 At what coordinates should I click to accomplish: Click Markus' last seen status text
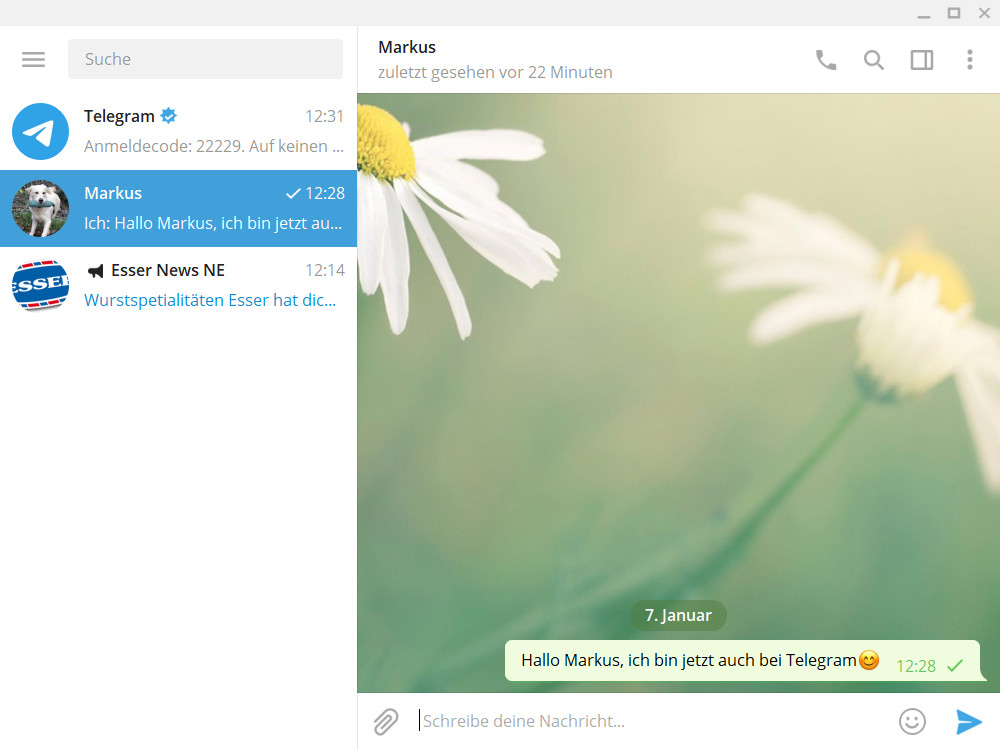pyautogui.click(x=495, y=72)
